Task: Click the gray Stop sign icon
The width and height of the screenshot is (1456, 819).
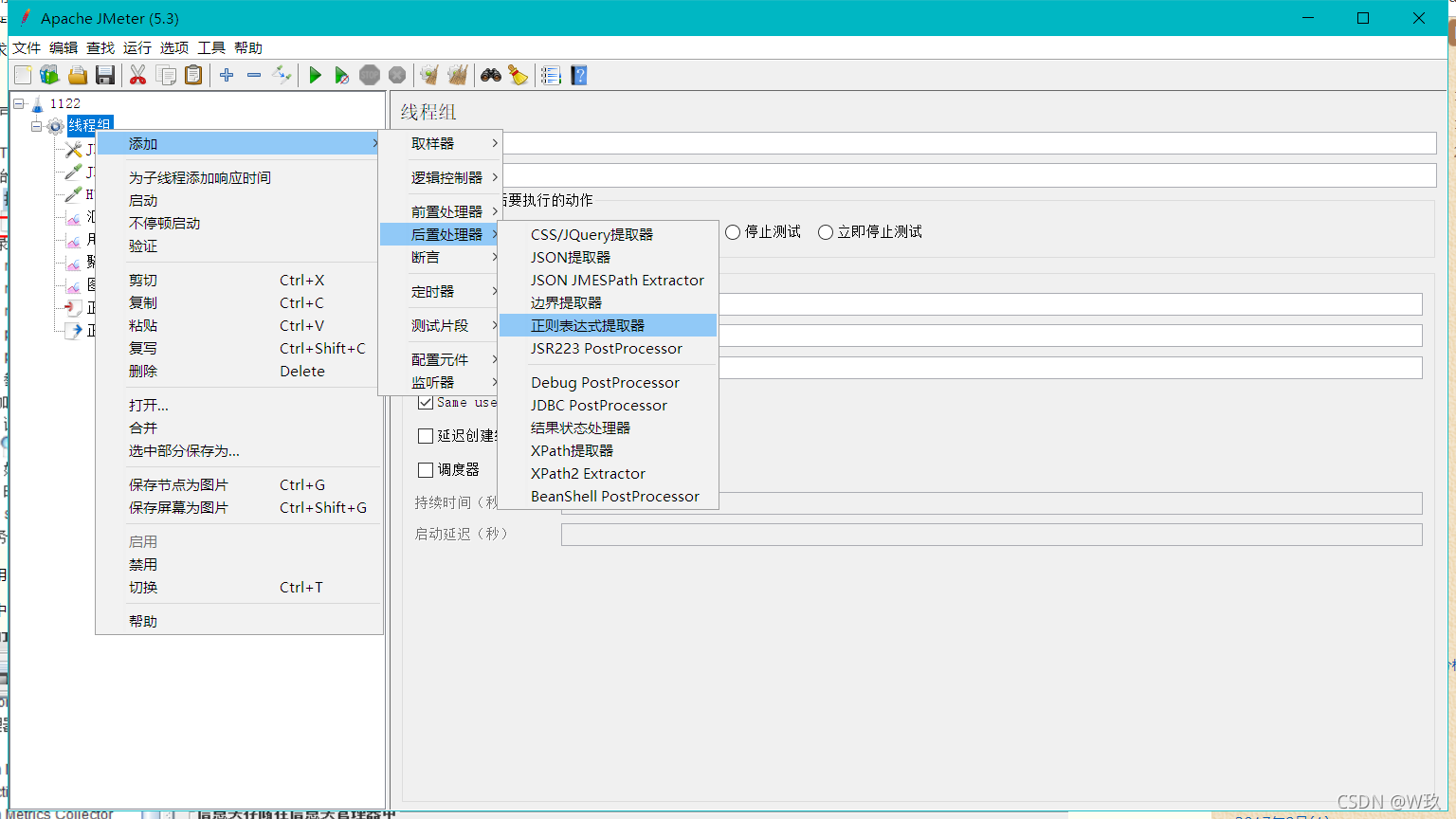Action: pos(370,75)
